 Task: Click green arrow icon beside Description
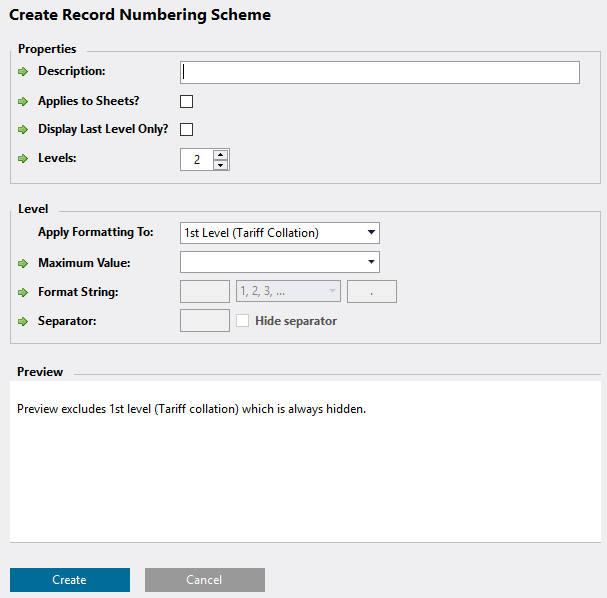tap(23, 72)
